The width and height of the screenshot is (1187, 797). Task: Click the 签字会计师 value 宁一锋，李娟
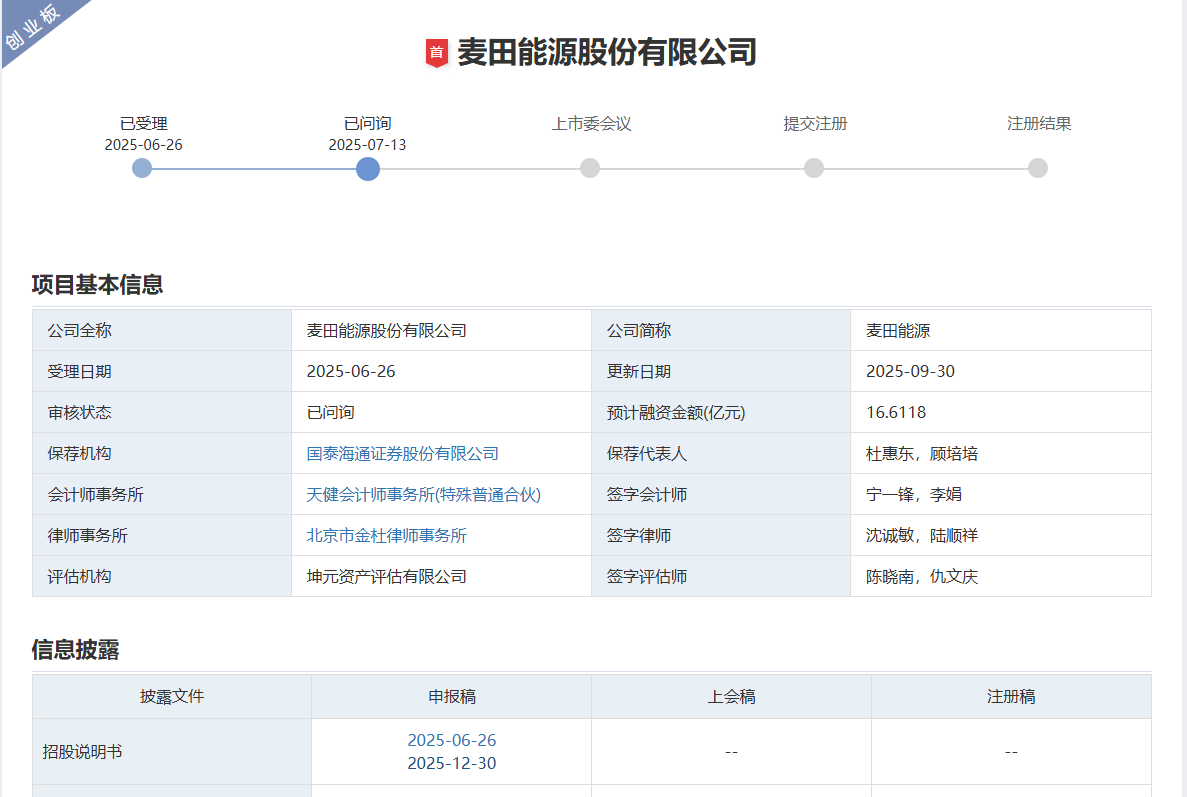pos(914,494)
